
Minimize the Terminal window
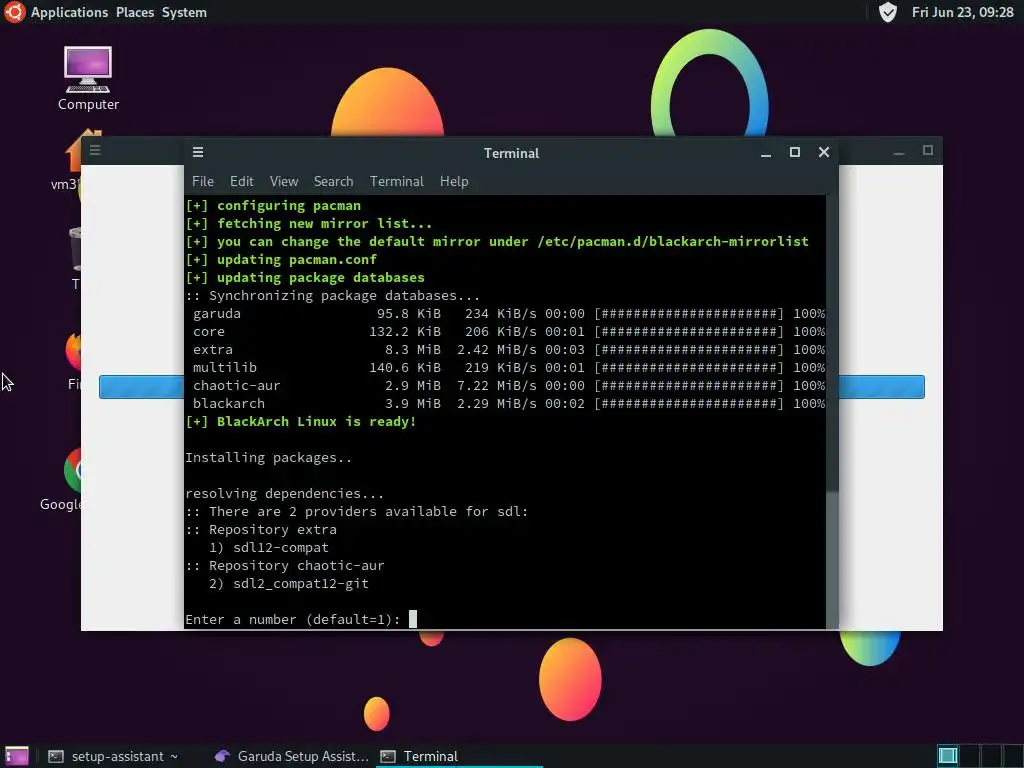[766, 153]
